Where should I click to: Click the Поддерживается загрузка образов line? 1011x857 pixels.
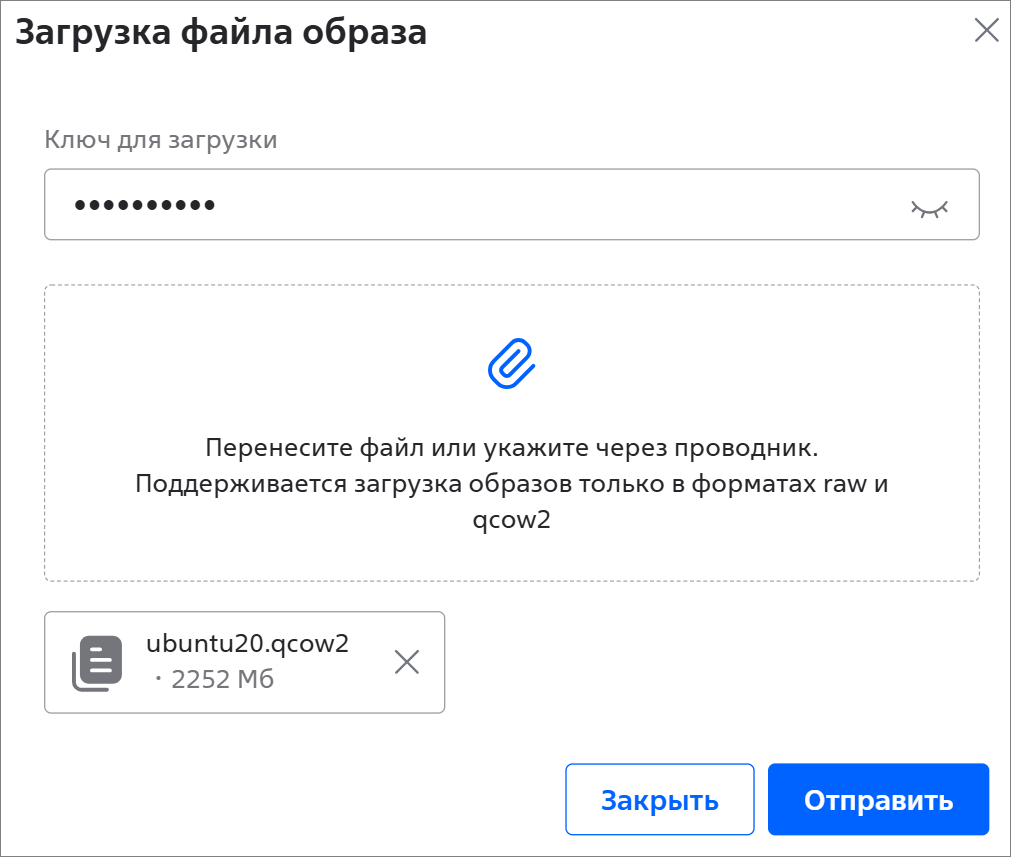pyautogui.click(x=512, y=483)
